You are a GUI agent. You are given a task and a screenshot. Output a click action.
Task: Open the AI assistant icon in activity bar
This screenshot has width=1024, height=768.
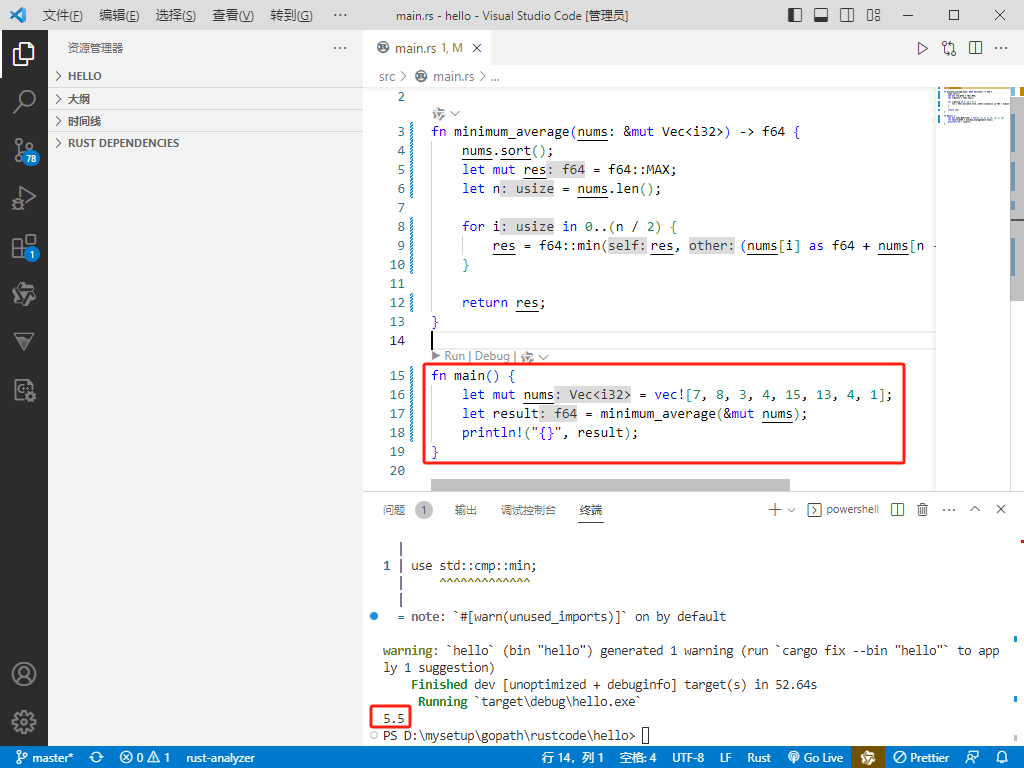pyautogui.click(x=24, y=295)
